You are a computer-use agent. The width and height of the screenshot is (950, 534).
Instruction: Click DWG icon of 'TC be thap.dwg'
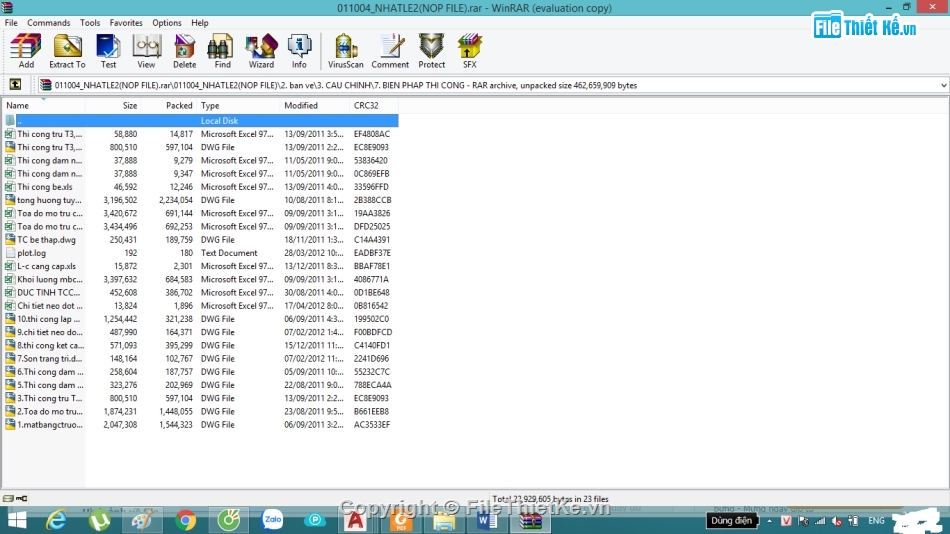click(10, 239)
